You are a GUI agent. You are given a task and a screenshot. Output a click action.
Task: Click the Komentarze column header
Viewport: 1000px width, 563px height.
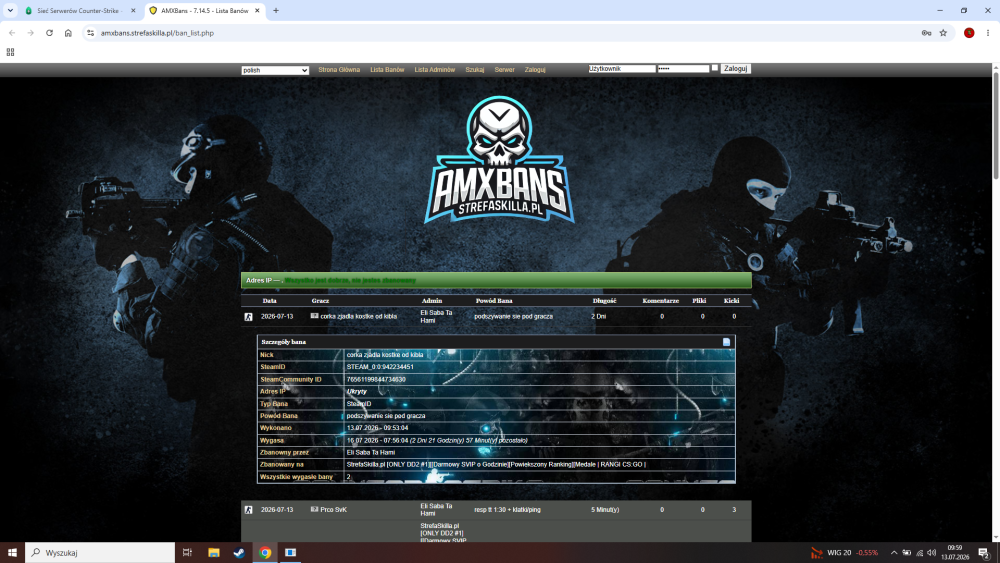(661, 301)
